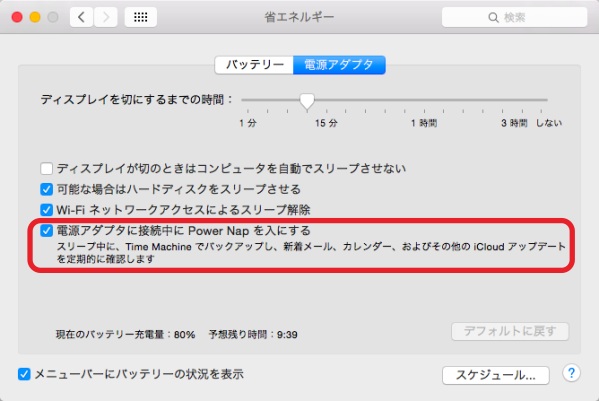Click the display sleep slider thumb
Viewport: 599px width, 401px height.
point(307,102)
